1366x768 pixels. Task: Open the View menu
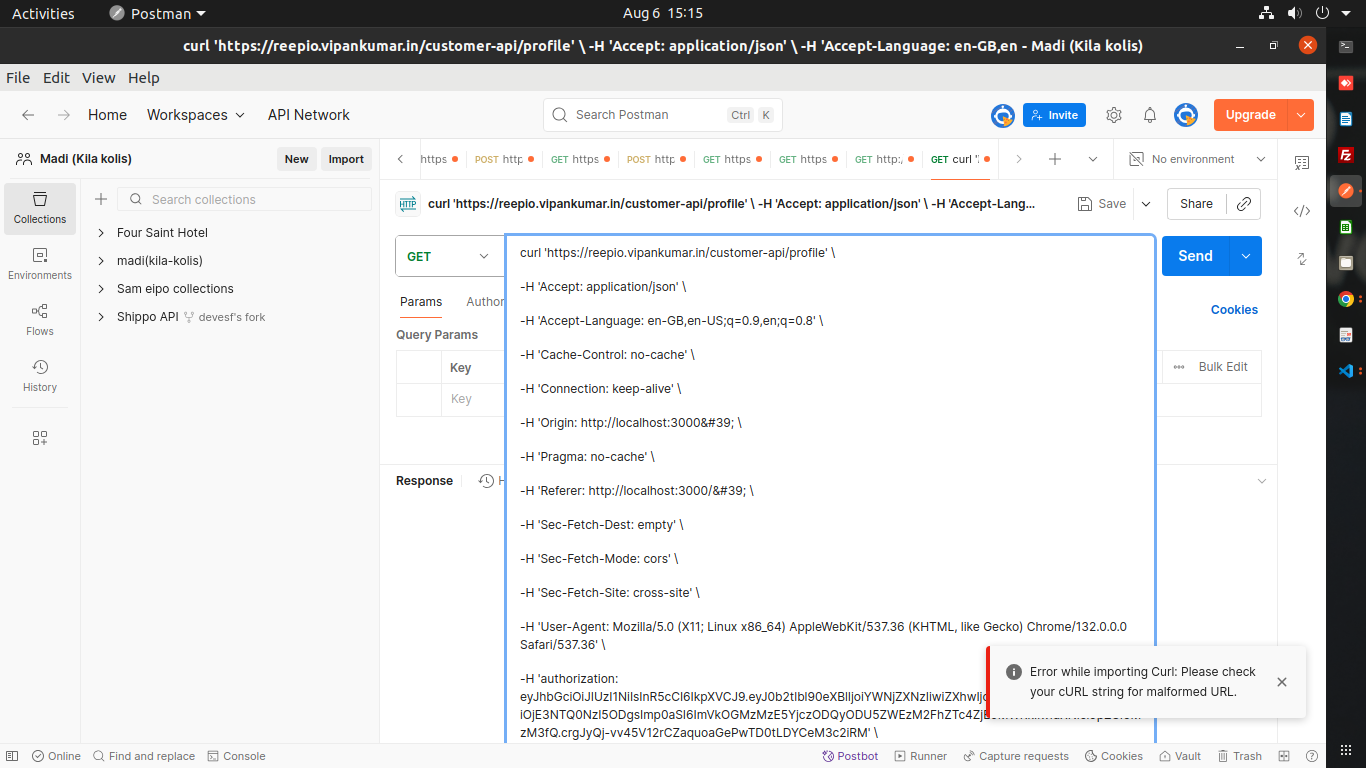pyautogui.click(x=98, y=78)
